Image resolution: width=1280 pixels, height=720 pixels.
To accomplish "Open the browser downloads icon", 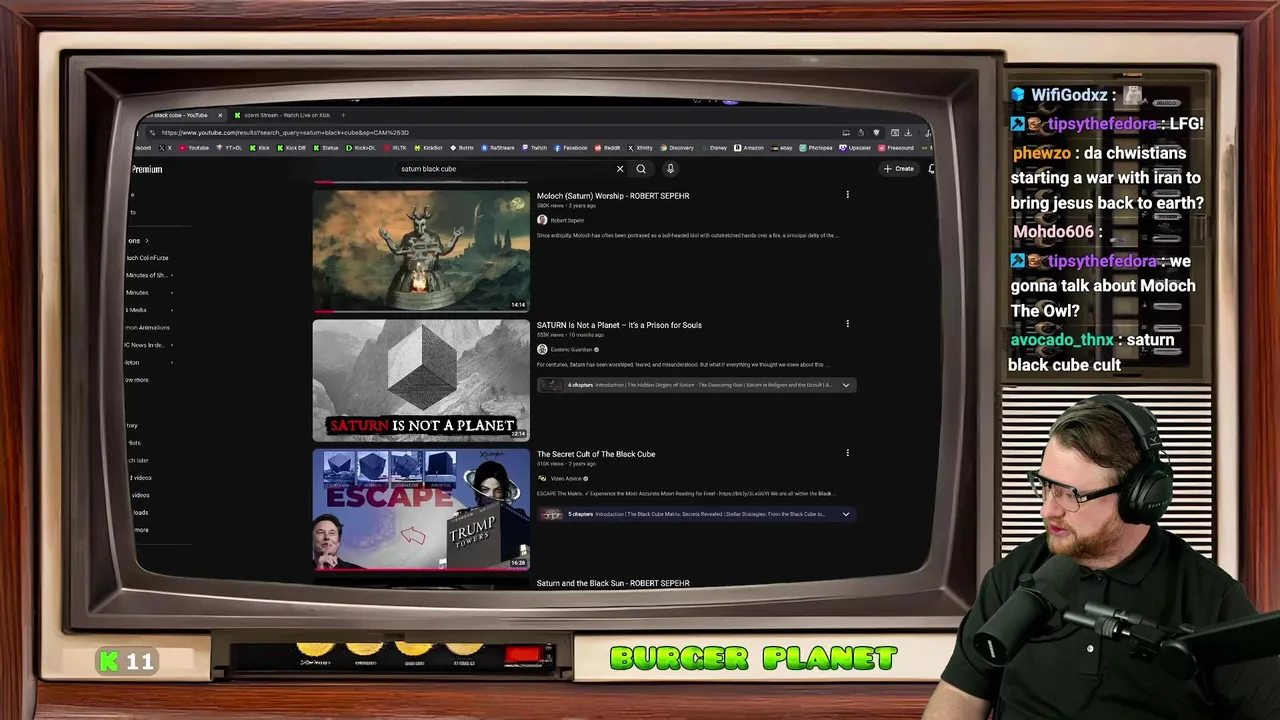I will (908, 132).
